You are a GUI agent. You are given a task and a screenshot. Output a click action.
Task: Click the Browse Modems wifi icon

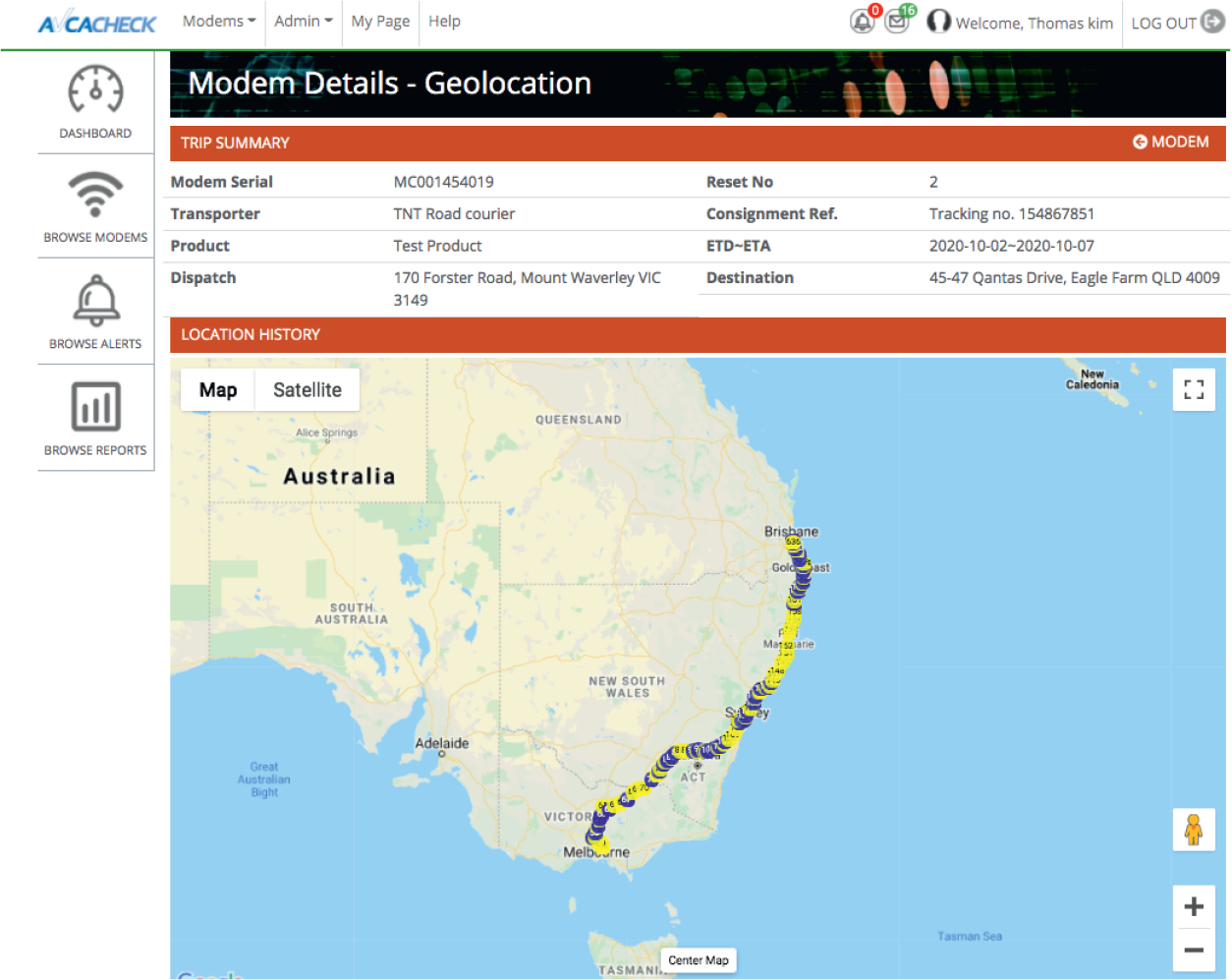click(x=95, y=195)
